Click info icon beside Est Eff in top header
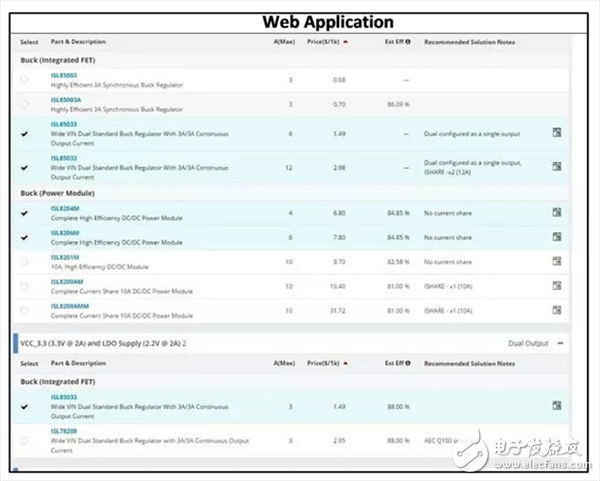Viewport: 600px width, 481px height. [408, 42]
